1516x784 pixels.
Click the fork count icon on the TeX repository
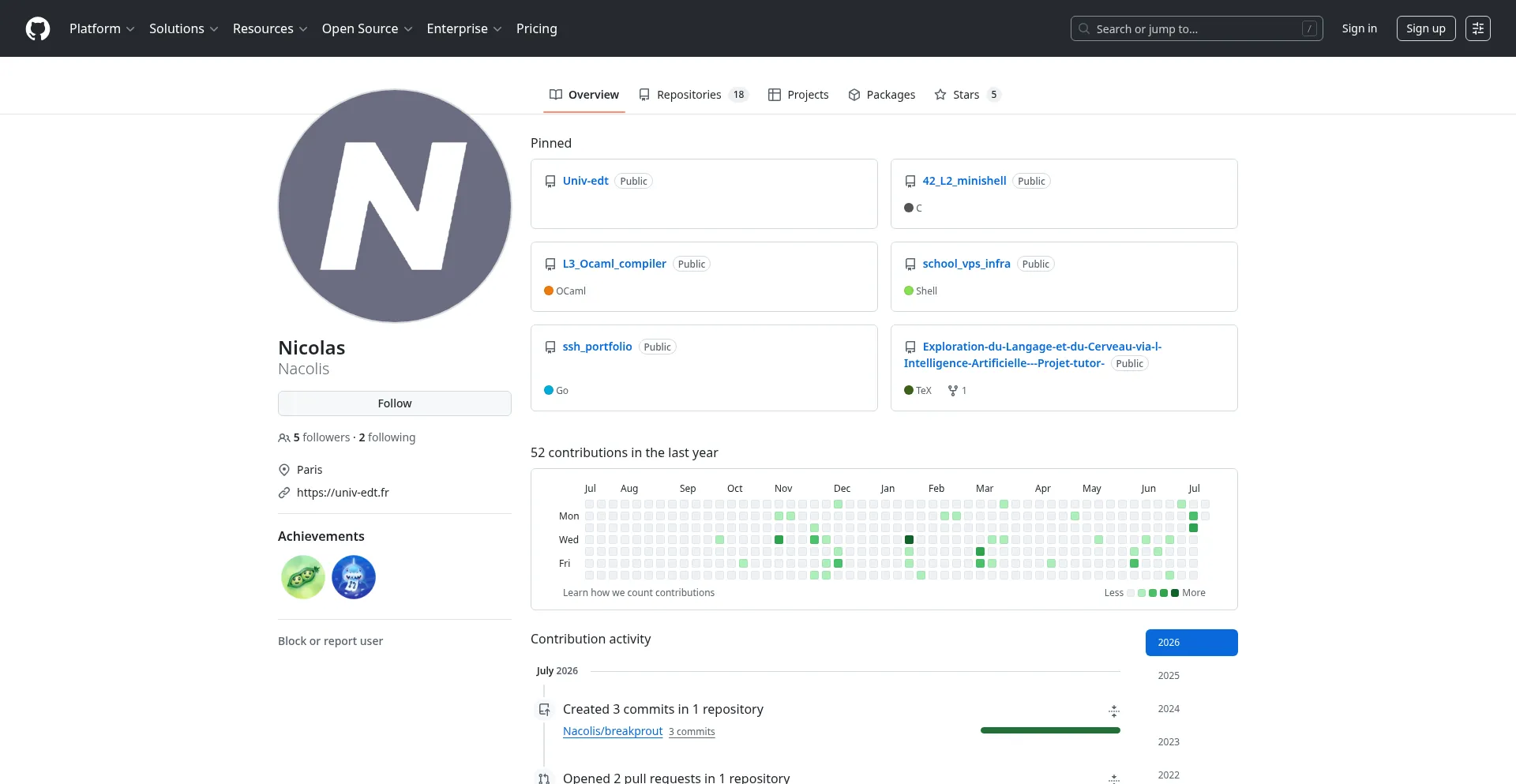tap(953, 391)
